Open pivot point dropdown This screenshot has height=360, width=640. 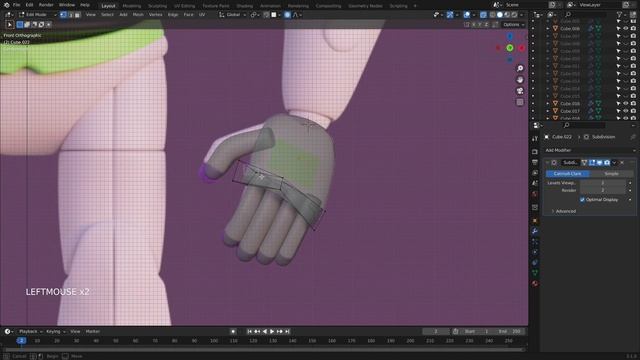(256, 15)
